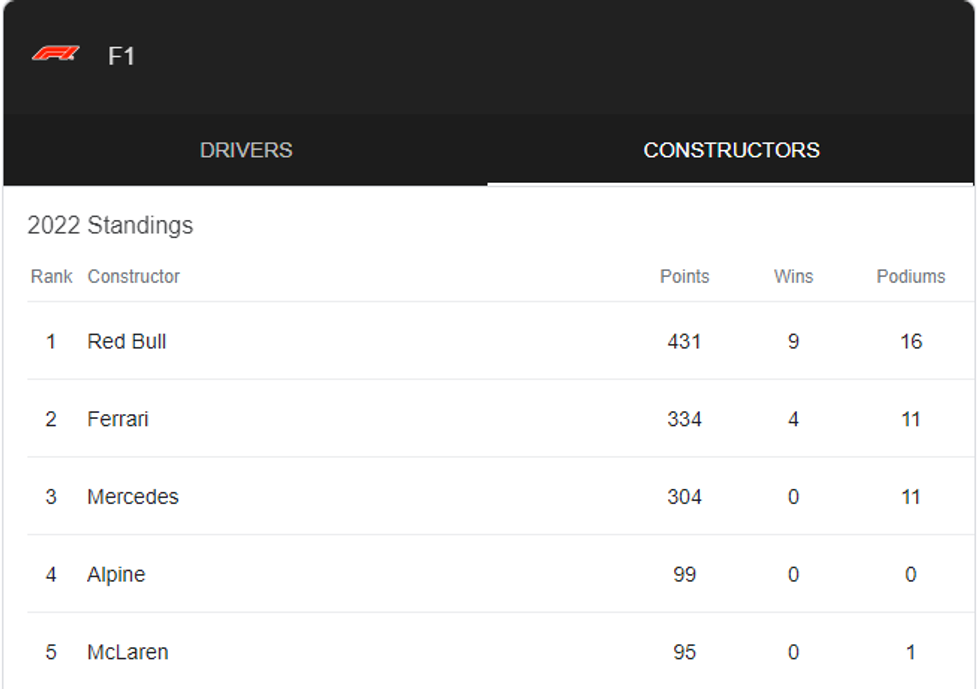Open the Alpine constructor entry
This screenshot has width=980, height=689.
click(116, 574)
